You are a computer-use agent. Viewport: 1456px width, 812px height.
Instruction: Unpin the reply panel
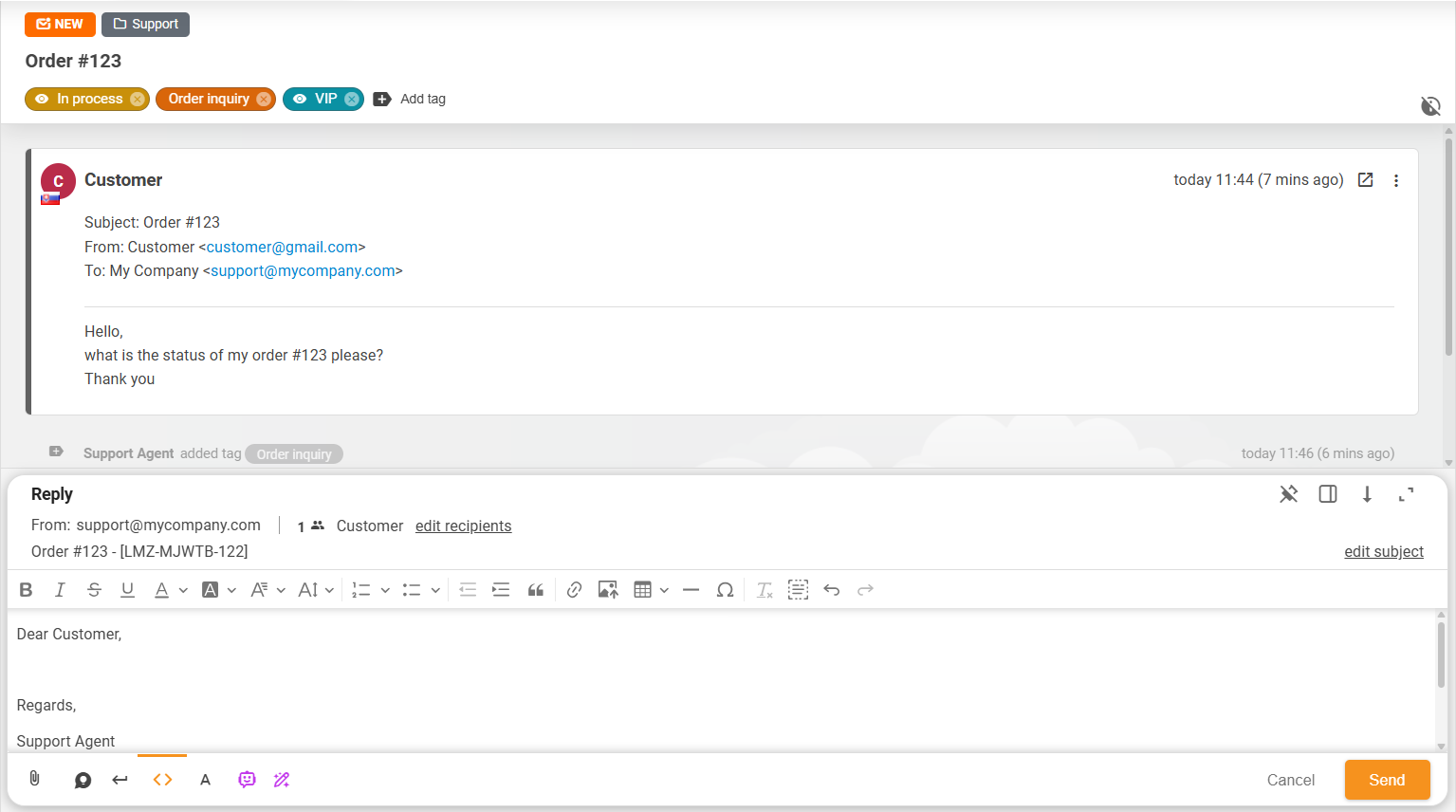tap(1288, 494)
